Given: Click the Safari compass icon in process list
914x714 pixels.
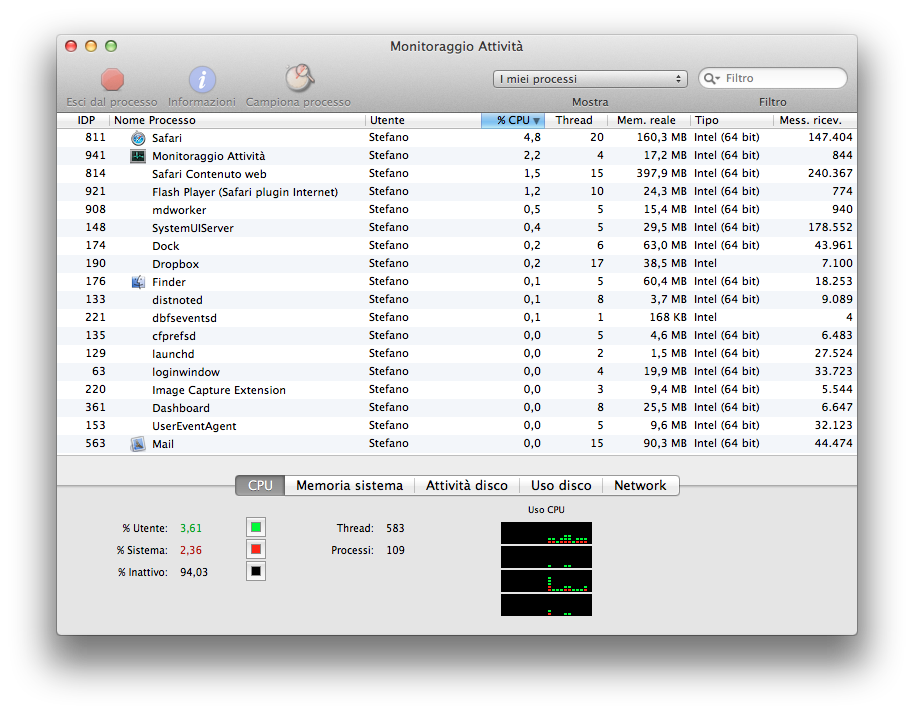Looking at the screenshot, I should tap(138, 138).
